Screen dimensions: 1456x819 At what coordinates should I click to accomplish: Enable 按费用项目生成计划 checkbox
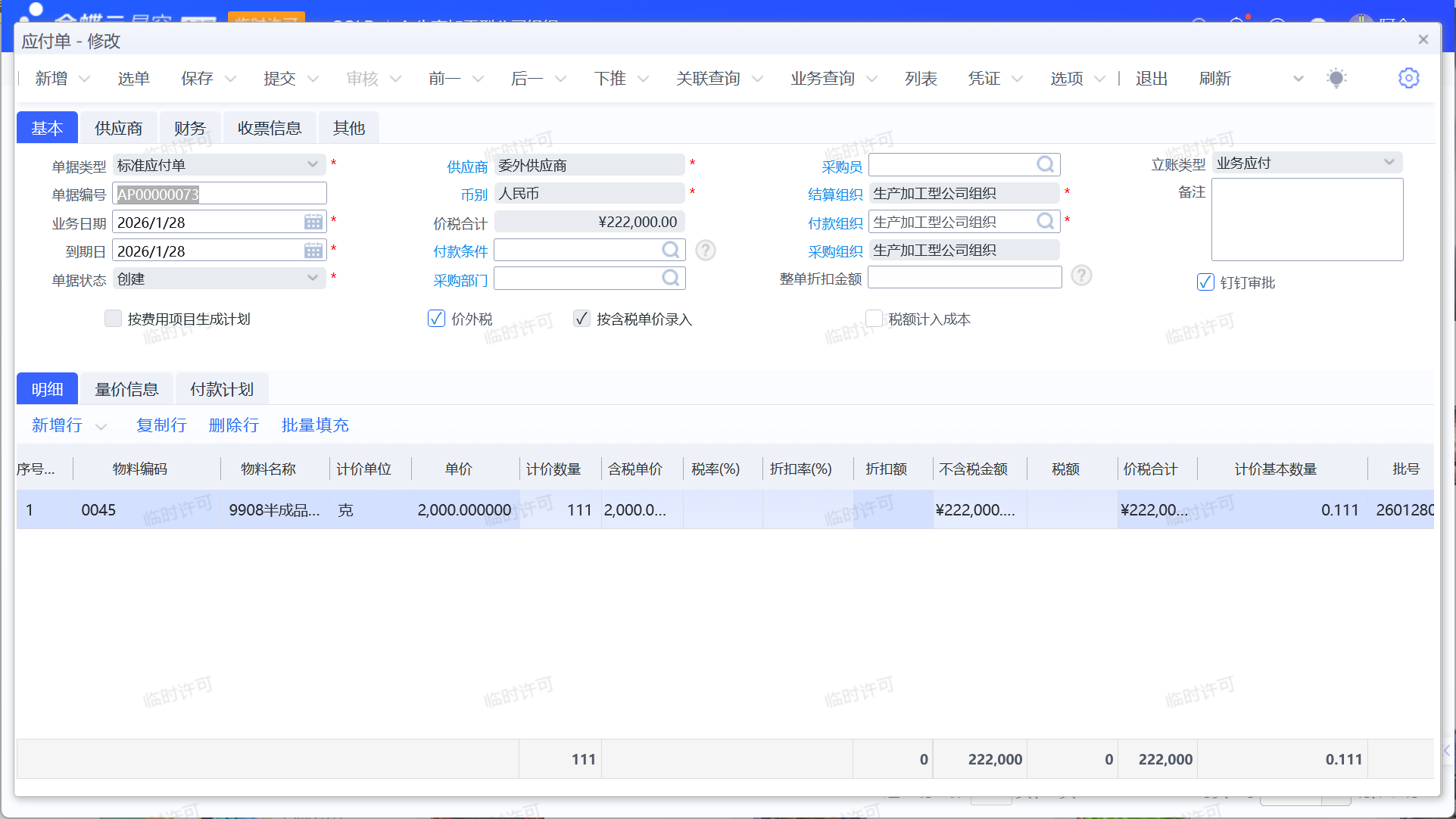pos(113,319)
